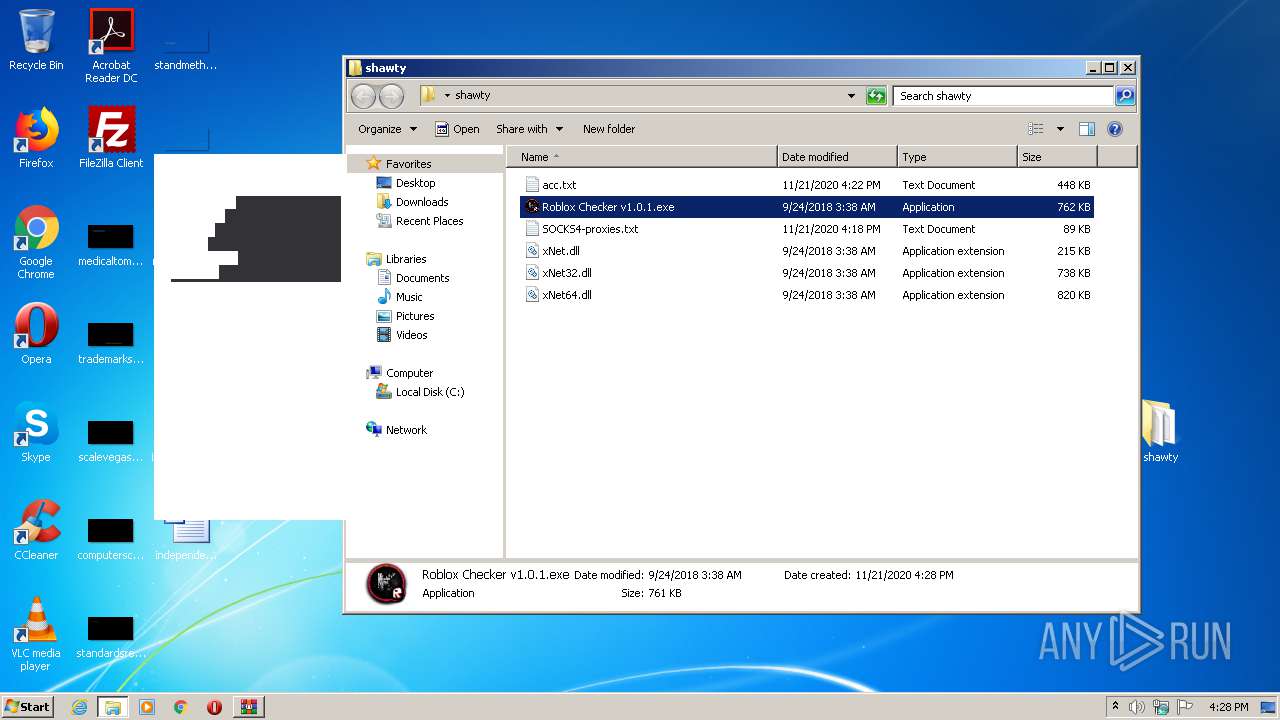Click the Opera taskbar icon
Screen dimensions: 1280x720
tap(214, 707)
